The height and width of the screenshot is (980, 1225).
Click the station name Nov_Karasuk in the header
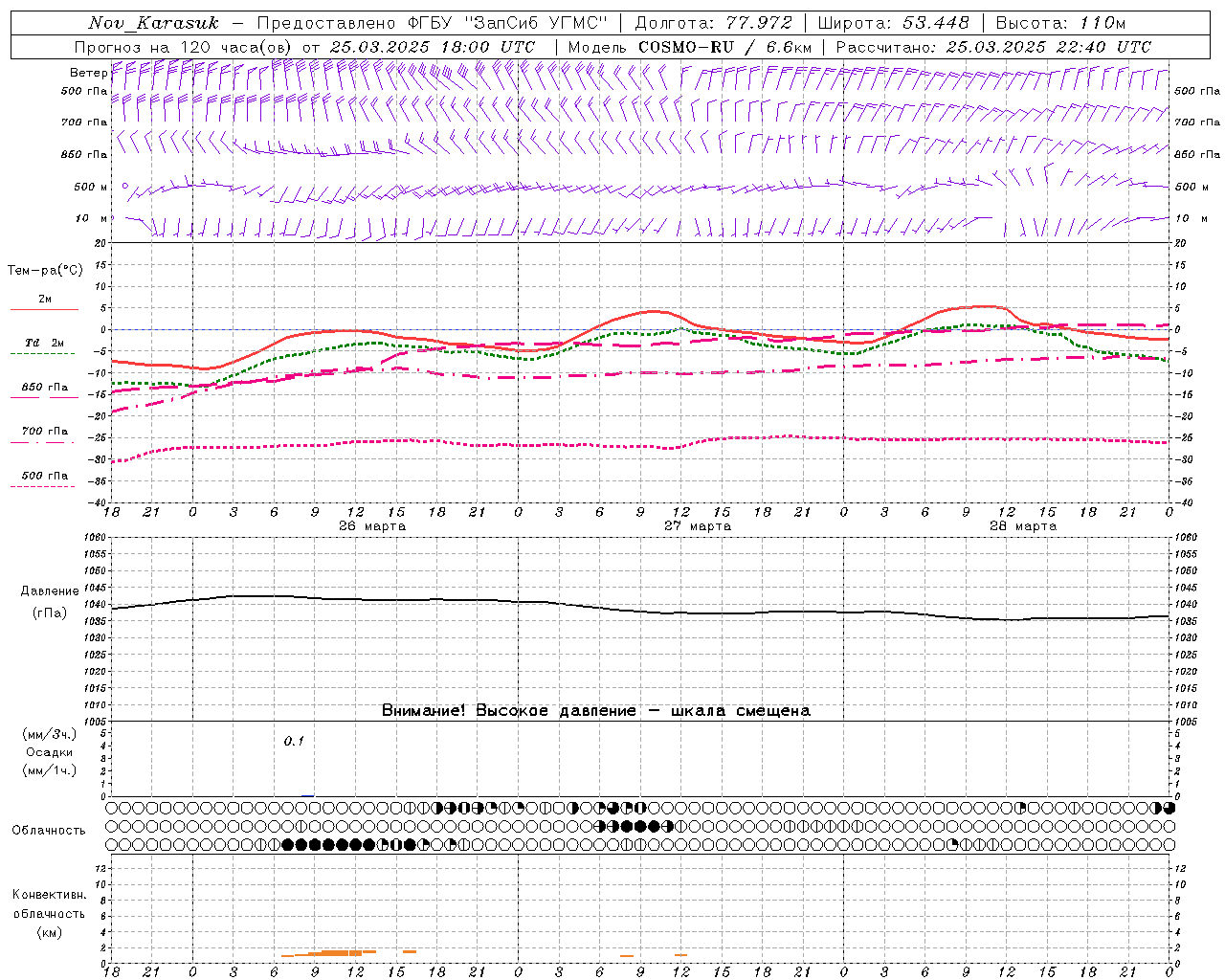(x=153, y=23)
